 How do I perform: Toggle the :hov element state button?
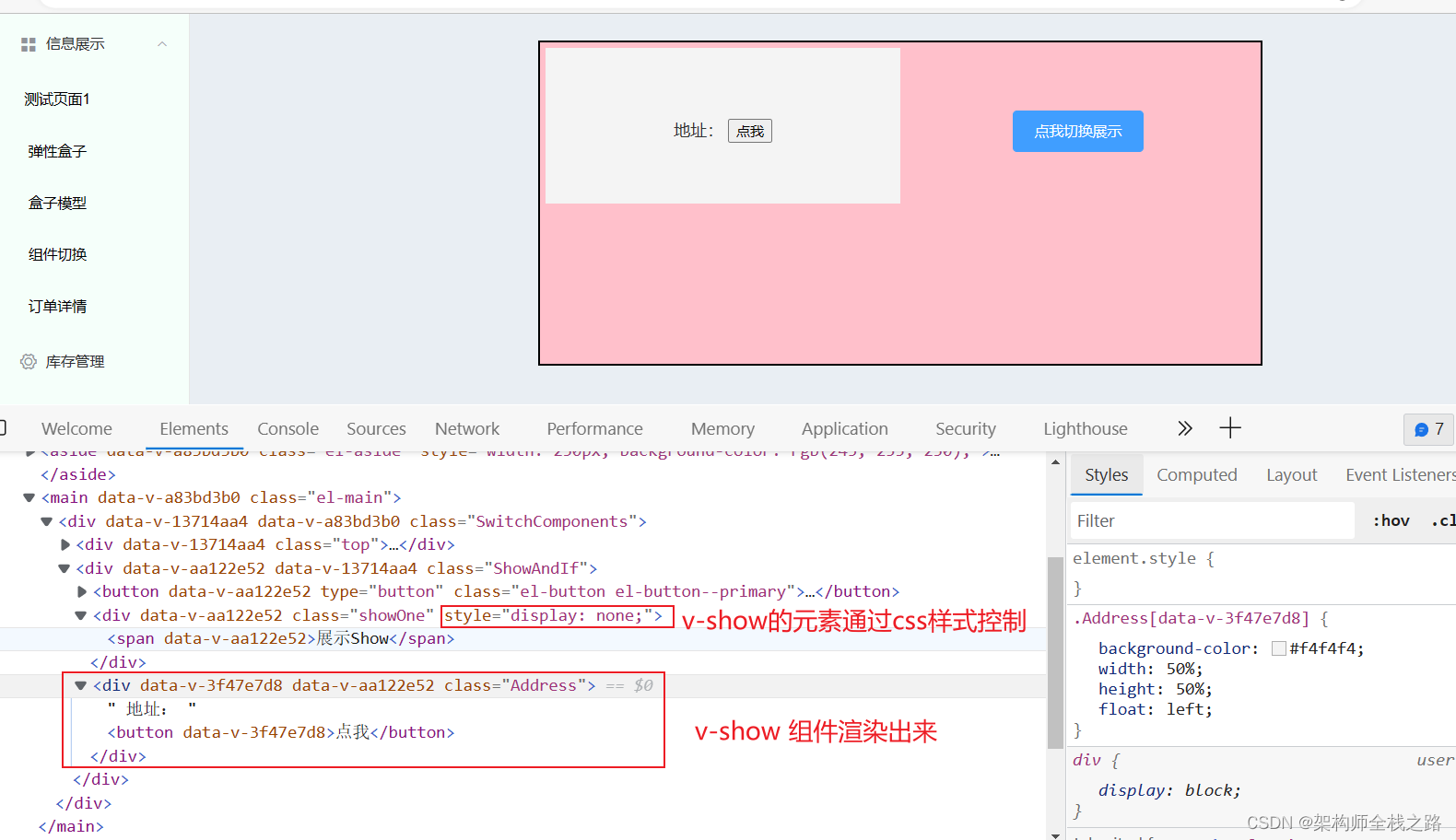tap(1391, 521)
